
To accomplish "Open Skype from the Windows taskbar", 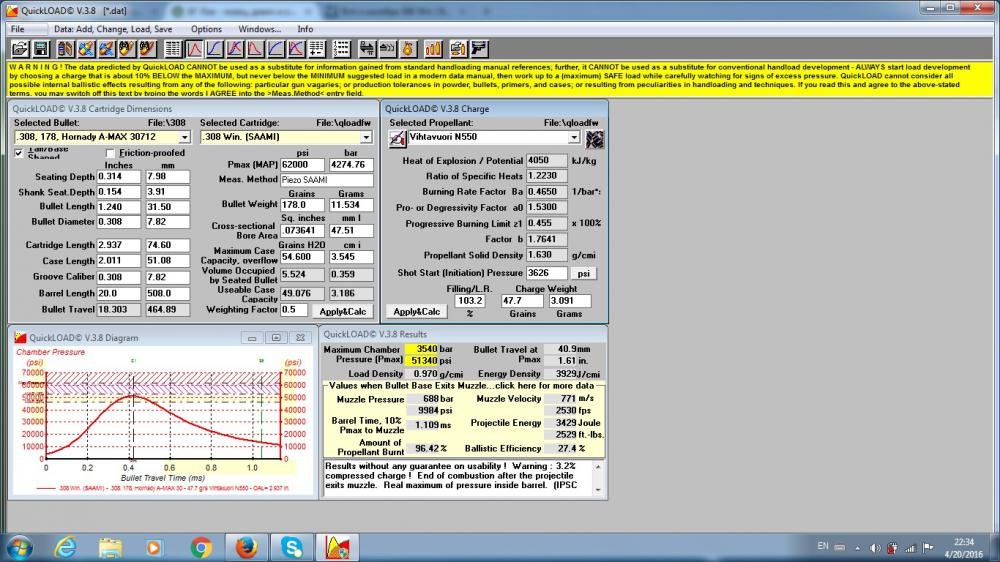I will [292, 546].
